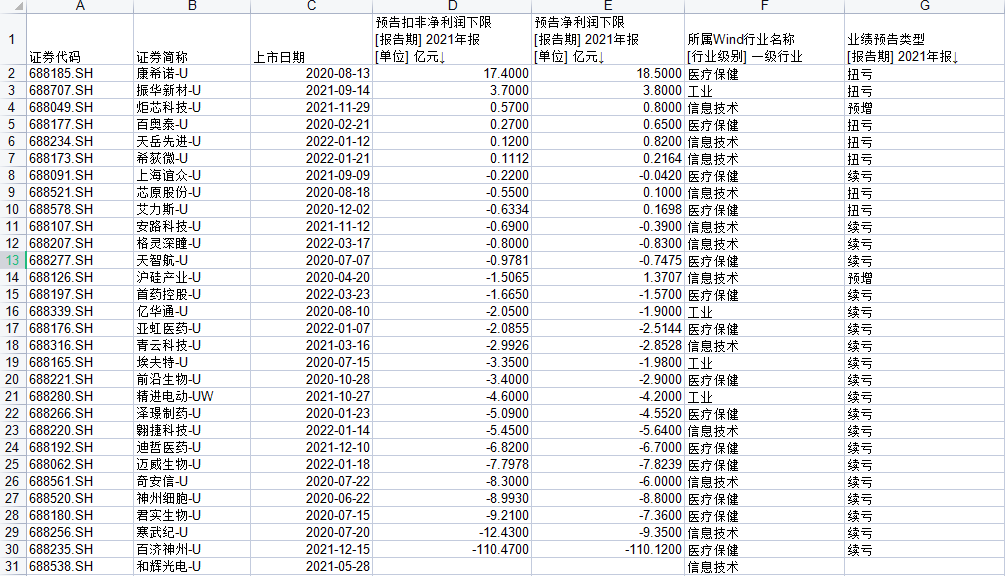Select cell with code 688521.SH
The height and width of the screenshot is (576, 1005).
point(79,192)
